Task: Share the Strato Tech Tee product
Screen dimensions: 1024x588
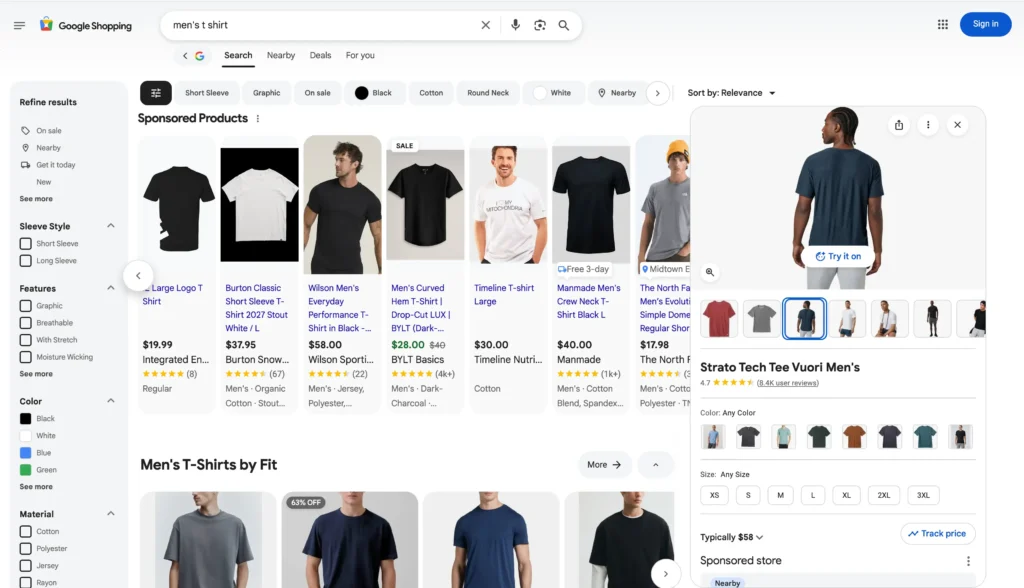Action: click(899, 125)
